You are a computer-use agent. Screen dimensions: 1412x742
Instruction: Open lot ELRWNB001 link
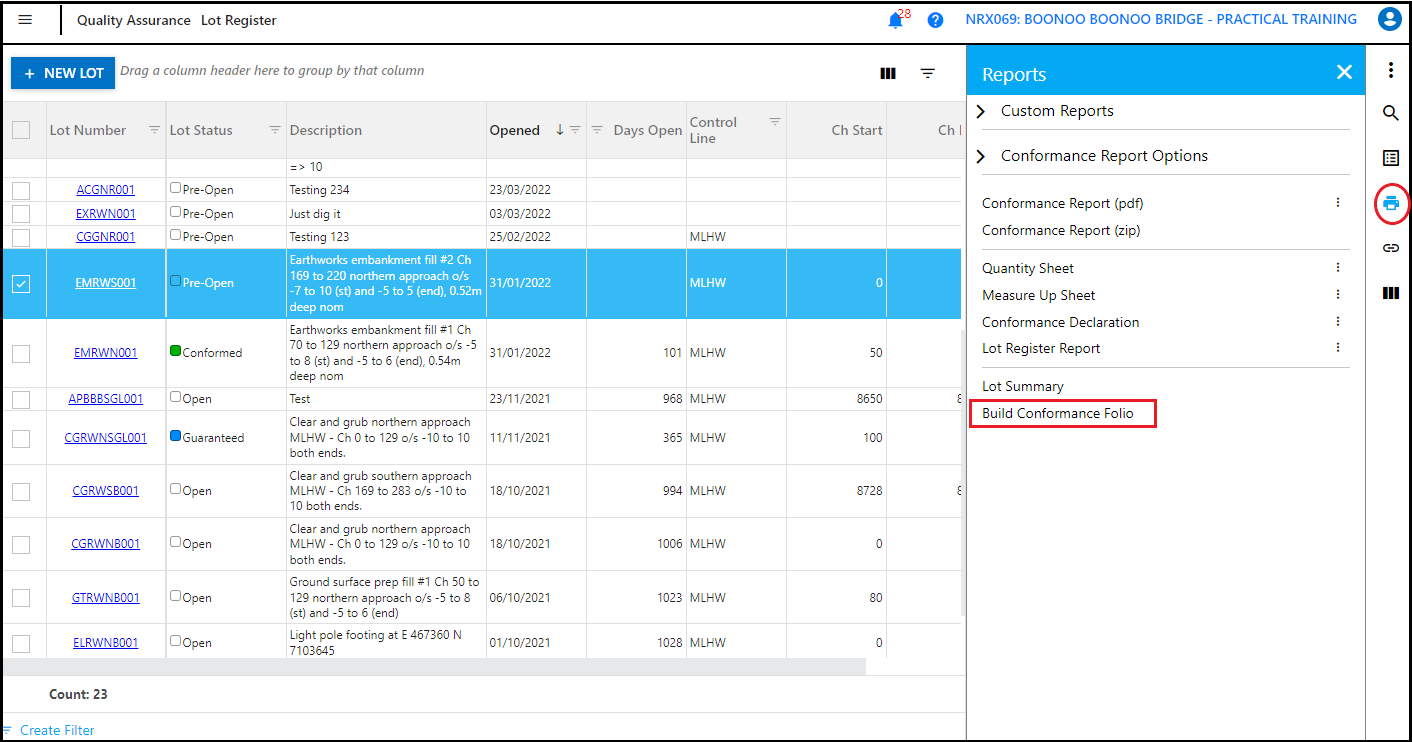106,643
